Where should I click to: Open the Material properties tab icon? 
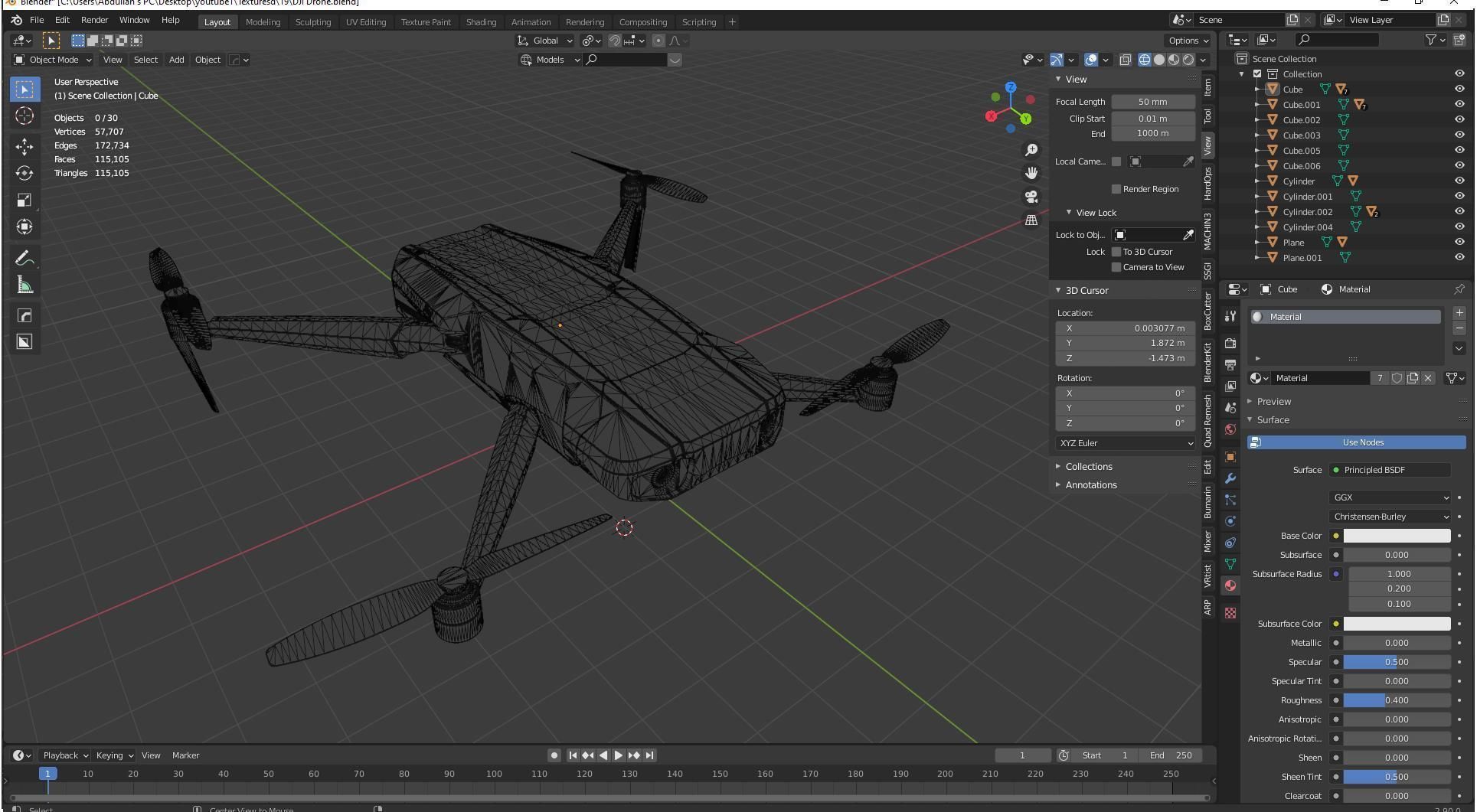point(1230,585)
